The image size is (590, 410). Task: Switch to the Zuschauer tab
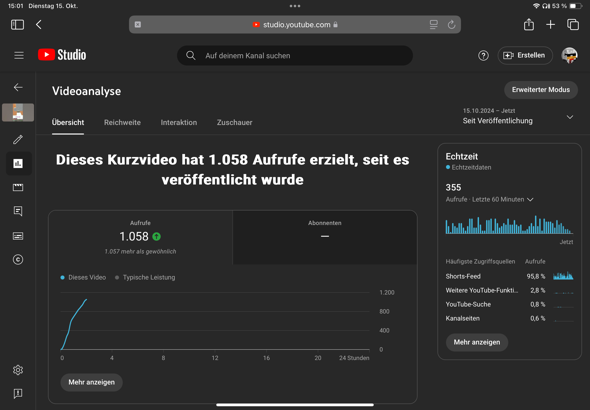pos(234,123)
